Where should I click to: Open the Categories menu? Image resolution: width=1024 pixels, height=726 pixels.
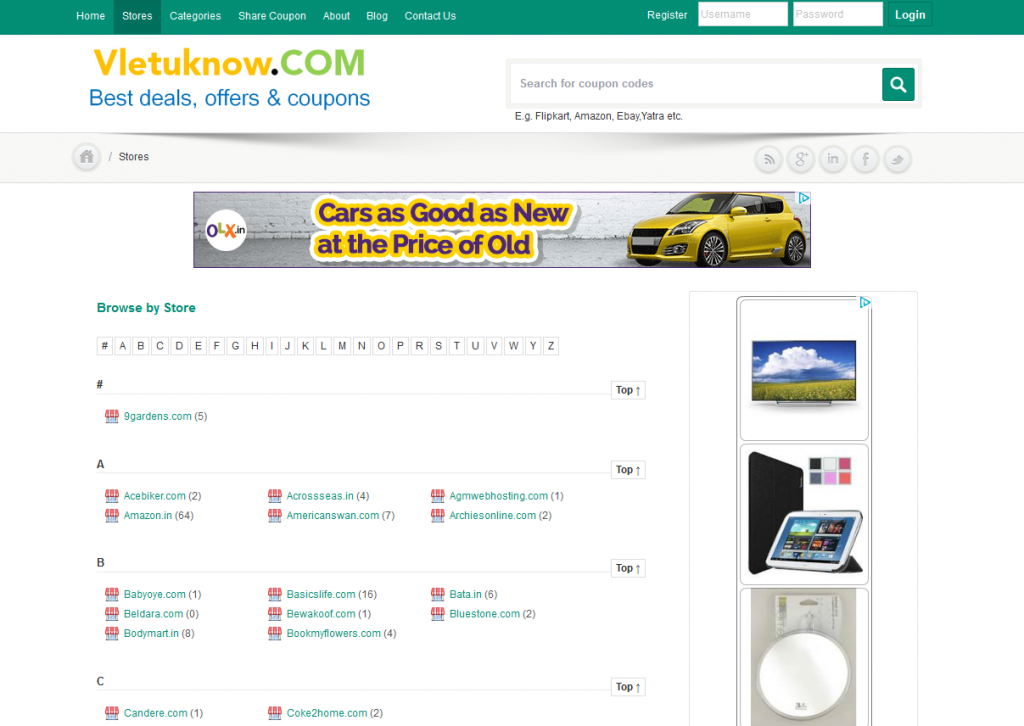point(195,16)
